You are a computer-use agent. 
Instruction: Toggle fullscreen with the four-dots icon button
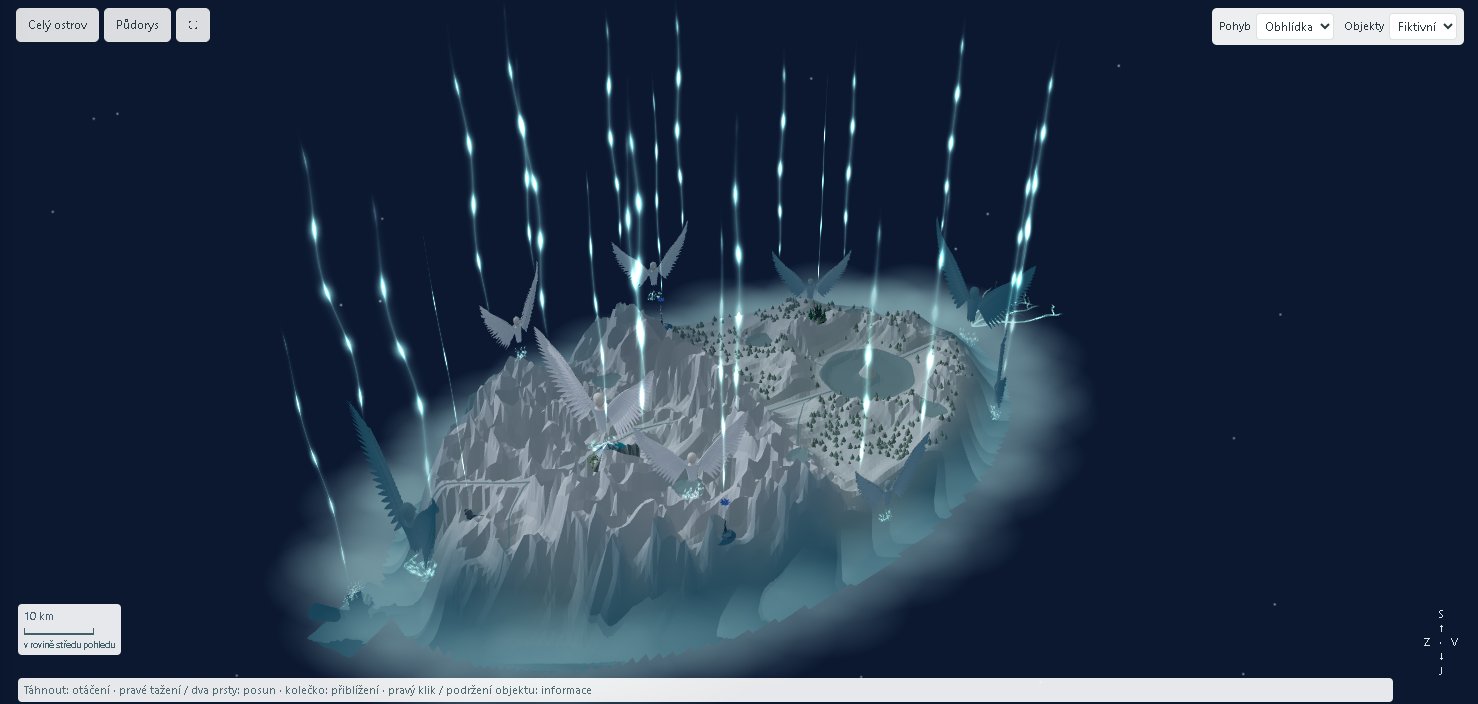193,25
